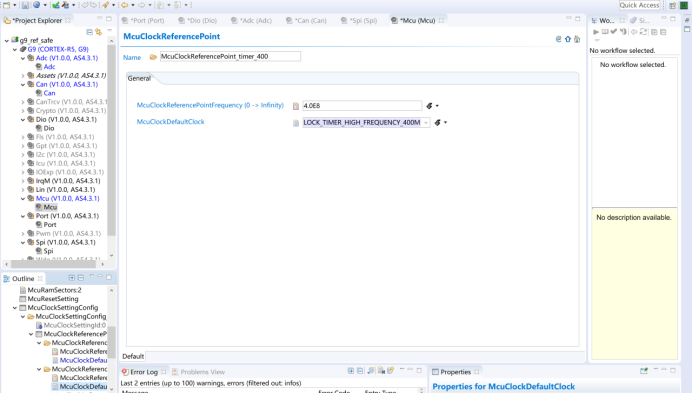Image resolution: width=693 pixels, height=393 pixels.
Task: Close the *Mcu (Mcu) editor tab
Action: point(441,20)
